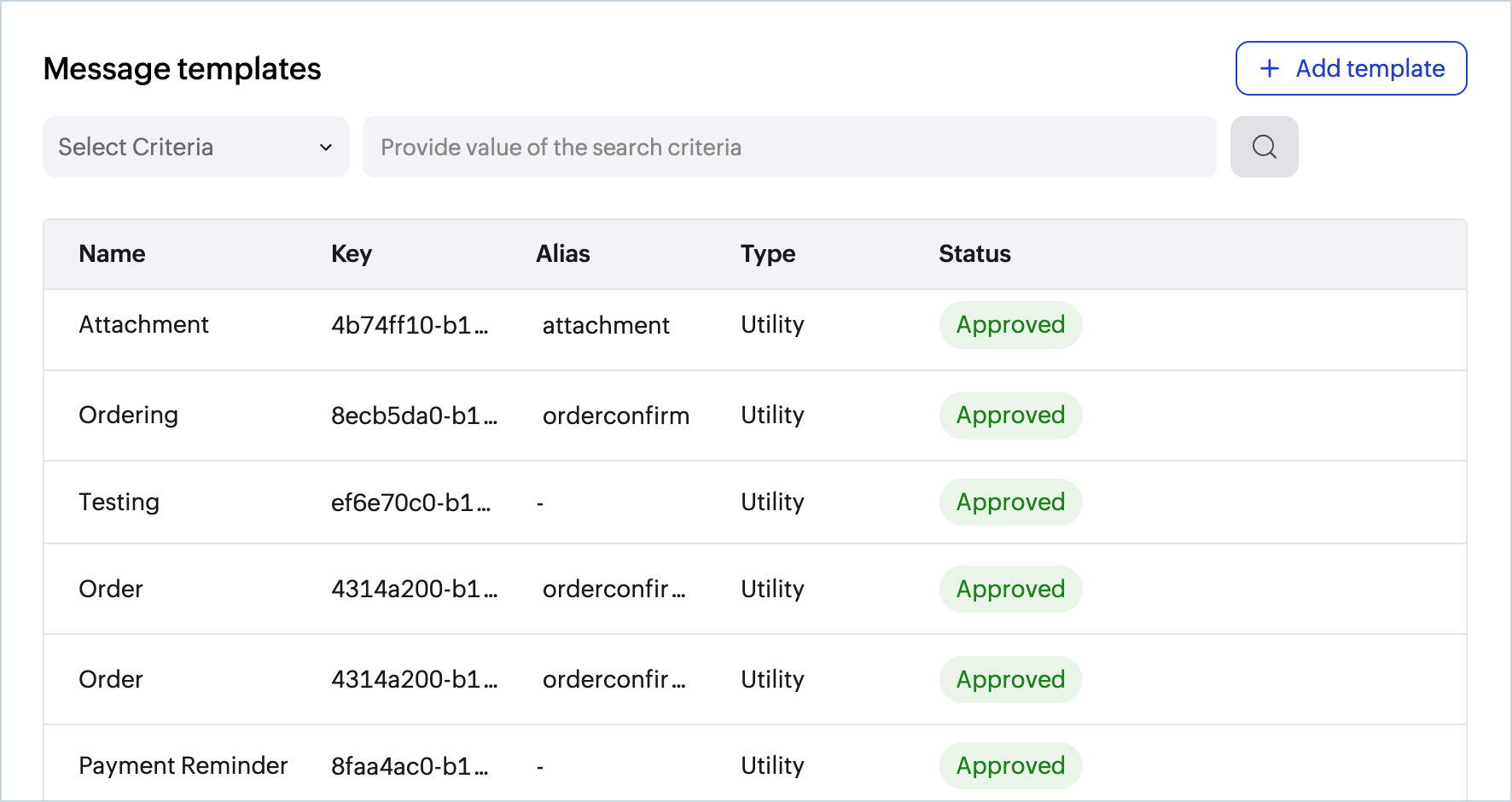Click key 4b74ff10-b1… in Attachment row
This screenshot has width=1512, height=802.
point(410,325)
